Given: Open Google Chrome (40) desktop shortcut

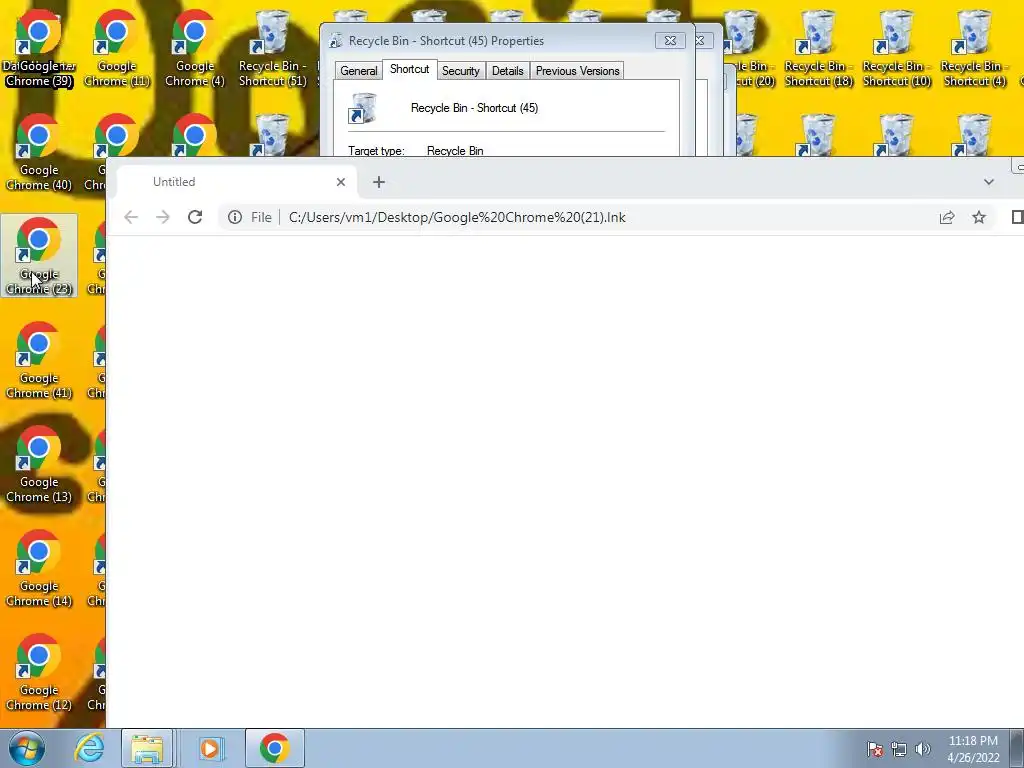Looking at the screenshot, I should click(39, 152).
